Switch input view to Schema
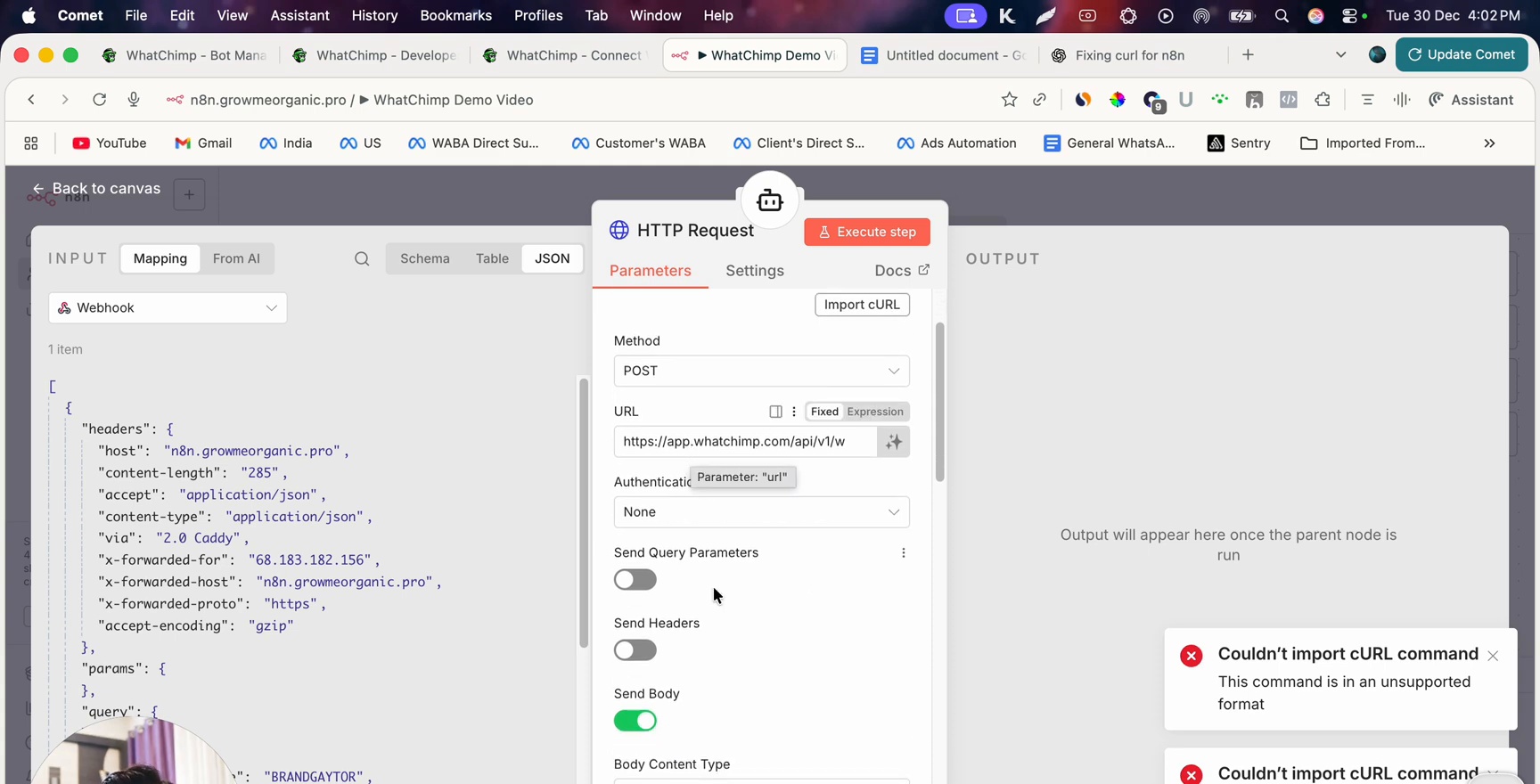1540x784 pixels. point(425,258)
